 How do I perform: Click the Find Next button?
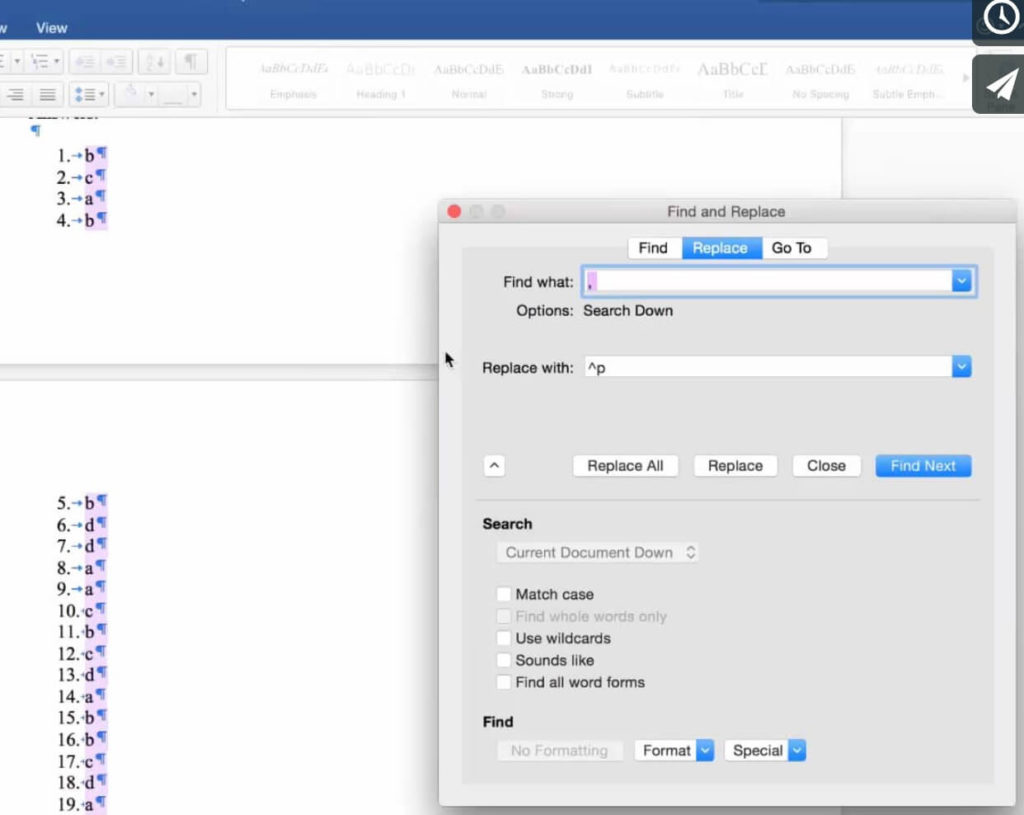pos(923,466)
